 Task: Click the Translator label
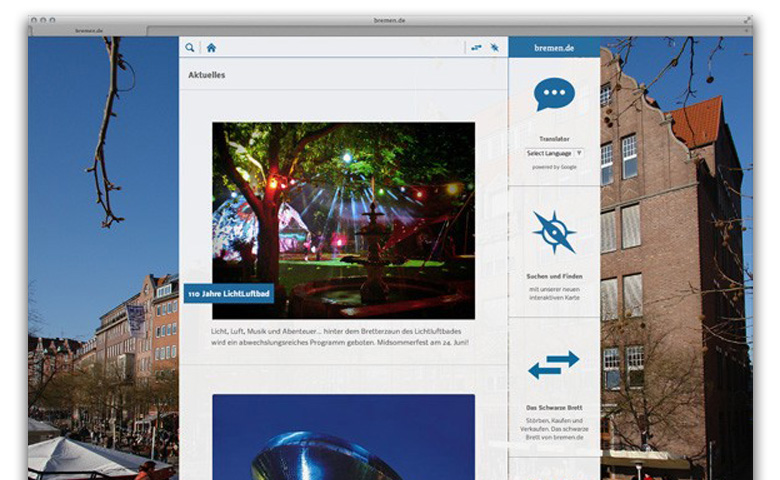click(x=554, y=139)
